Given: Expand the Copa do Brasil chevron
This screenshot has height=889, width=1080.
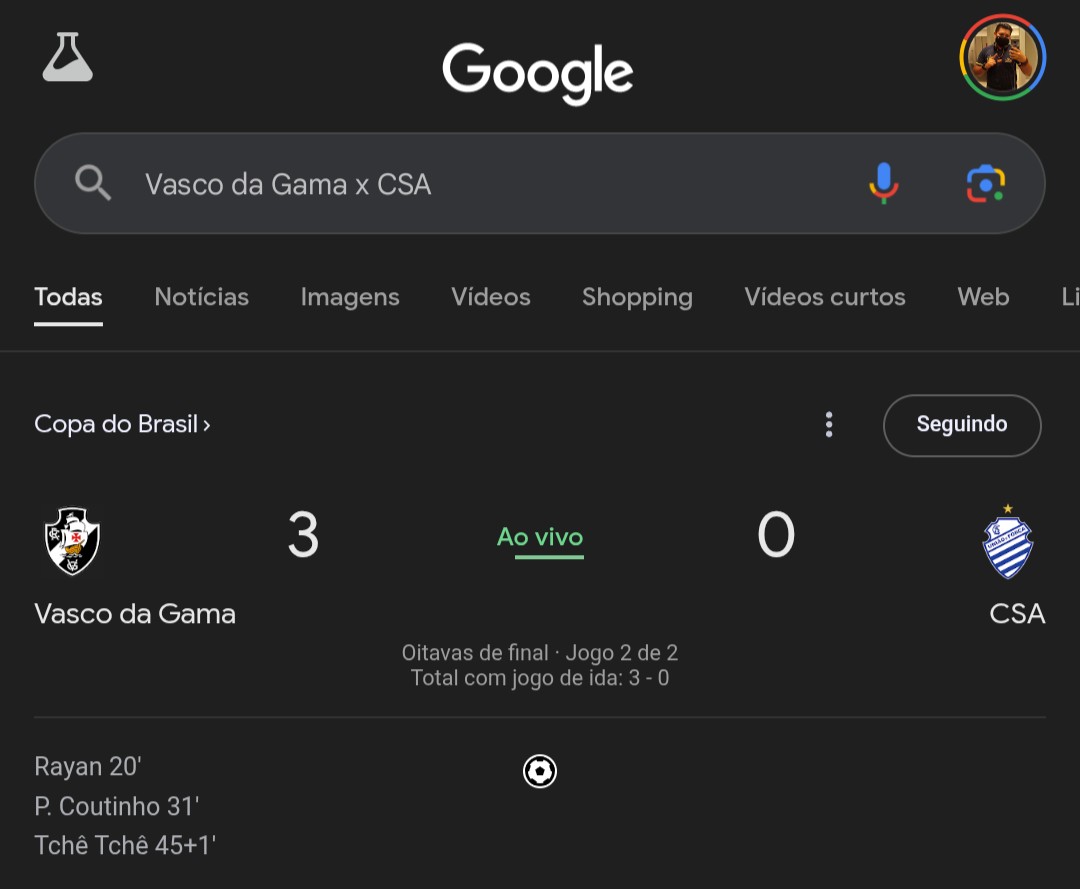Looking at the screenshot, I should click(207, 425).
